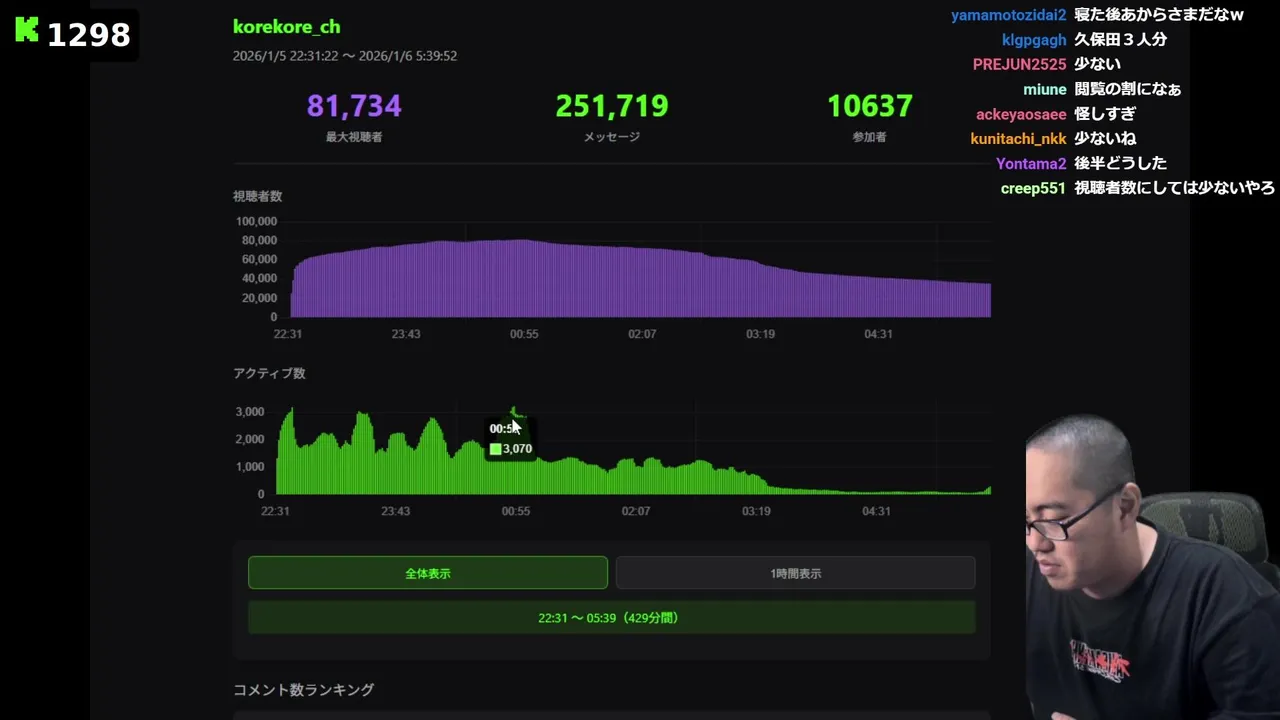Select the 全体表示 view button
Screen dimensions: 1280x720
click(x=428, y=573)
